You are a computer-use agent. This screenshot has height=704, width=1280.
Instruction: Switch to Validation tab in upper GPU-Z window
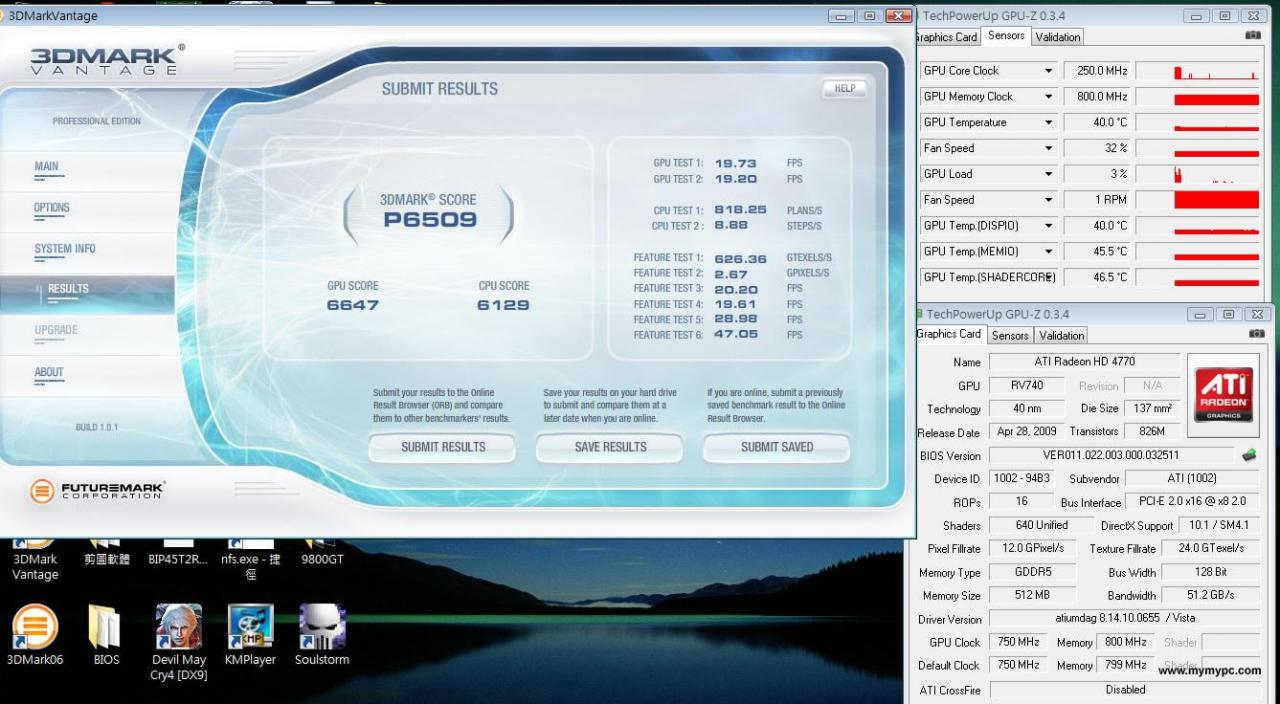pyautogui.click(x=1057, y=37)
